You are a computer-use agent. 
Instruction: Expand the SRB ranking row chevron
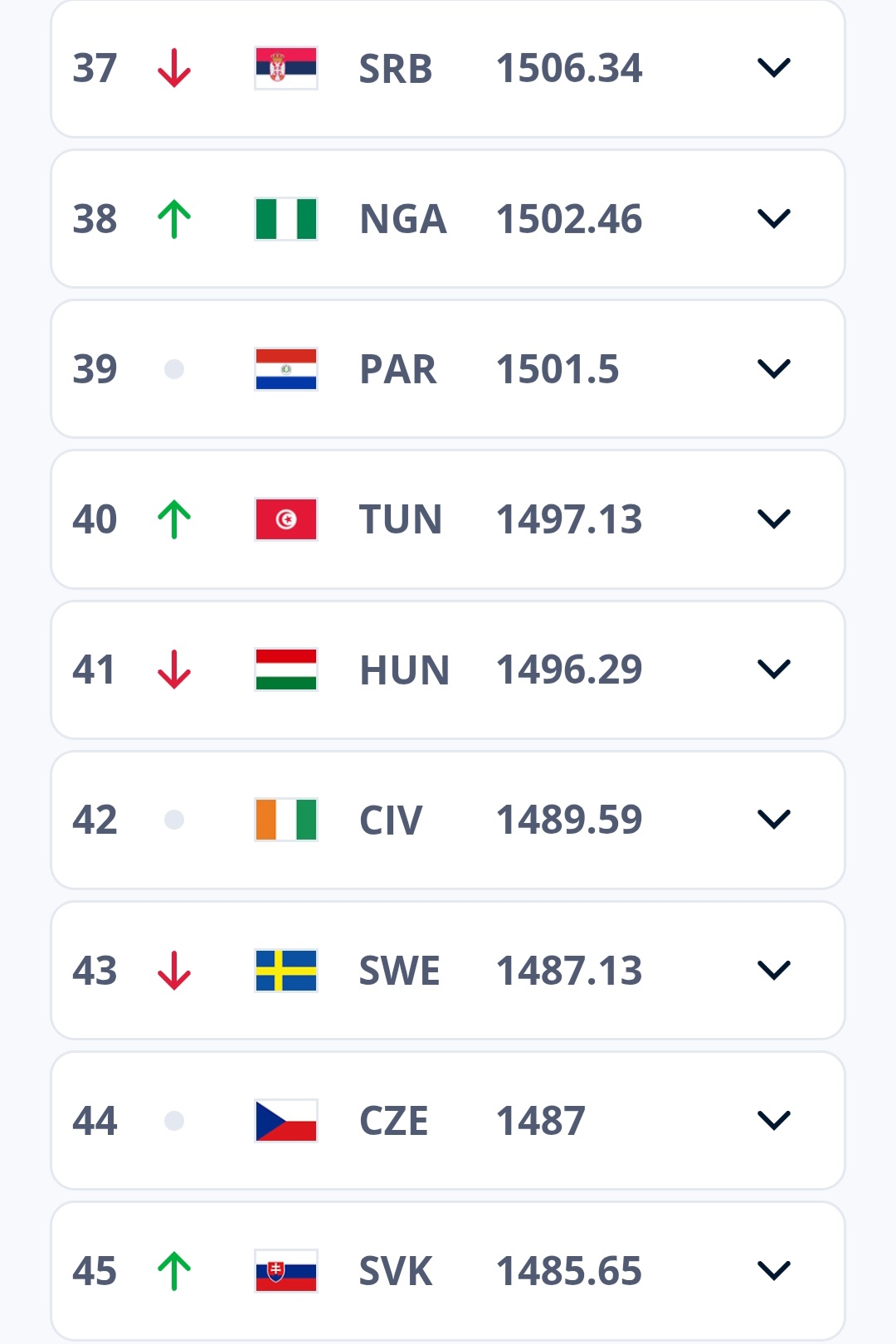pos(773,68)
